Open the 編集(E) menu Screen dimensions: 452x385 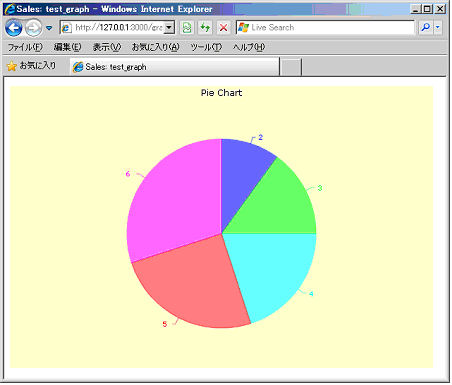click(67, 47)
